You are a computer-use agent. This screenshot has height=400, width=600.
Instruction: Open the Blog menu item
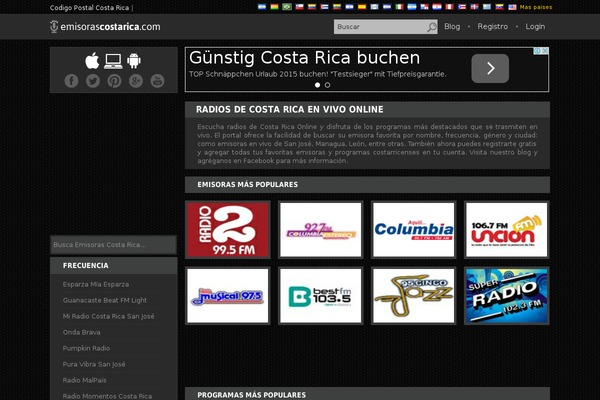pos(452,27)
